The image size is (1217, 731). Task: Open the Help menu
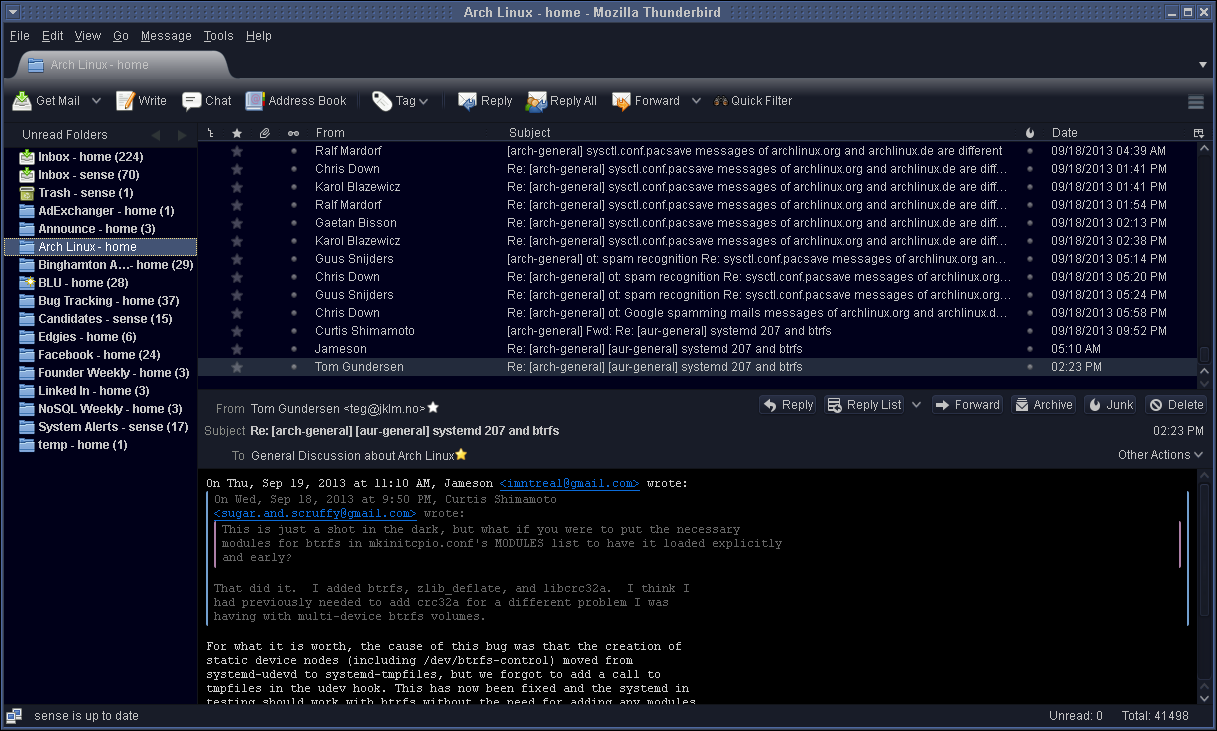click(259, 36)
